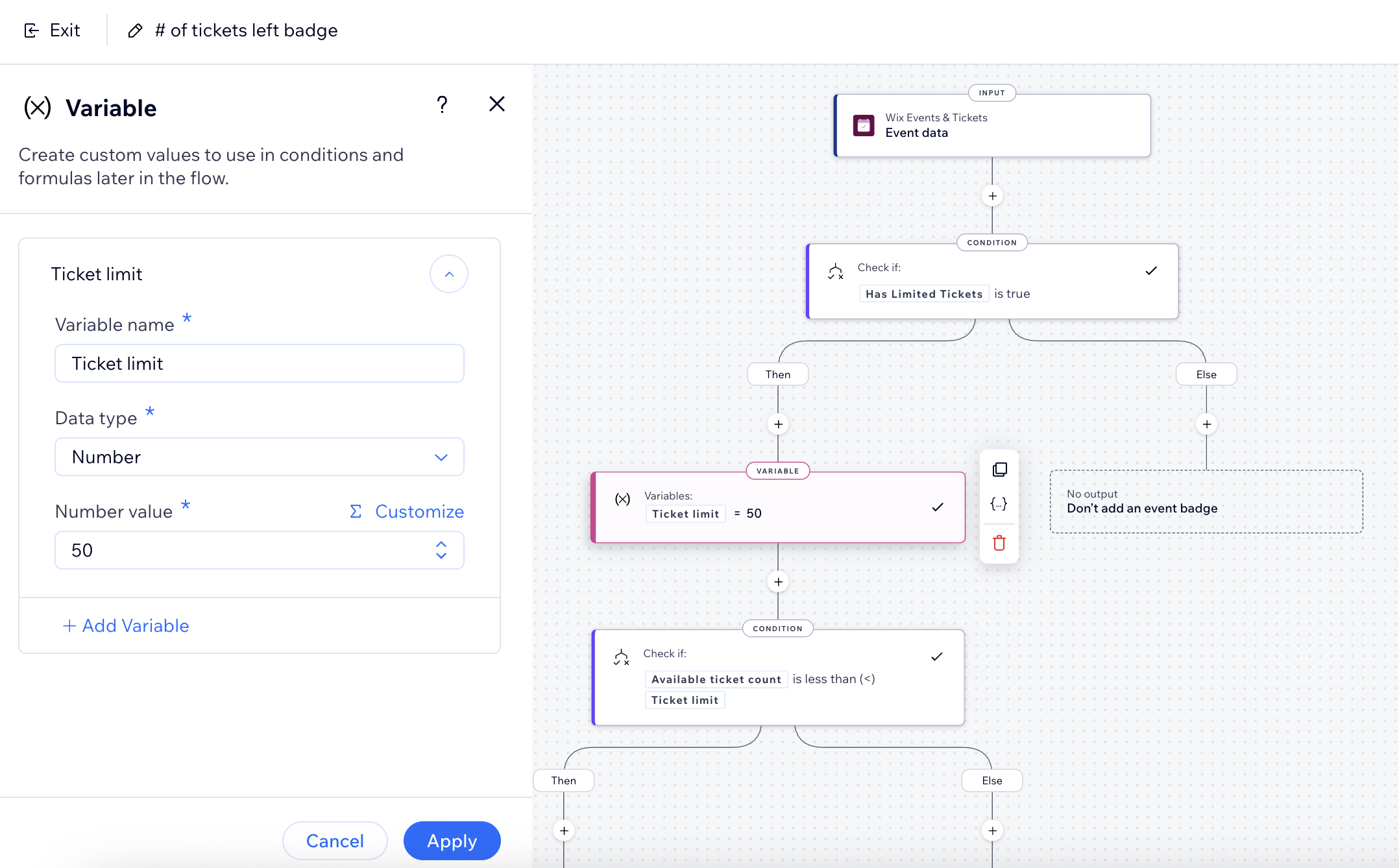Click the Variable name input field
The width and height of the screenshot is (1399, 868).
260,363
